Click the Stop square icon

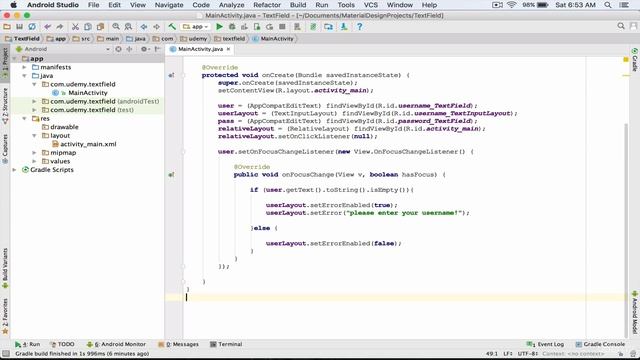(282, 27)
